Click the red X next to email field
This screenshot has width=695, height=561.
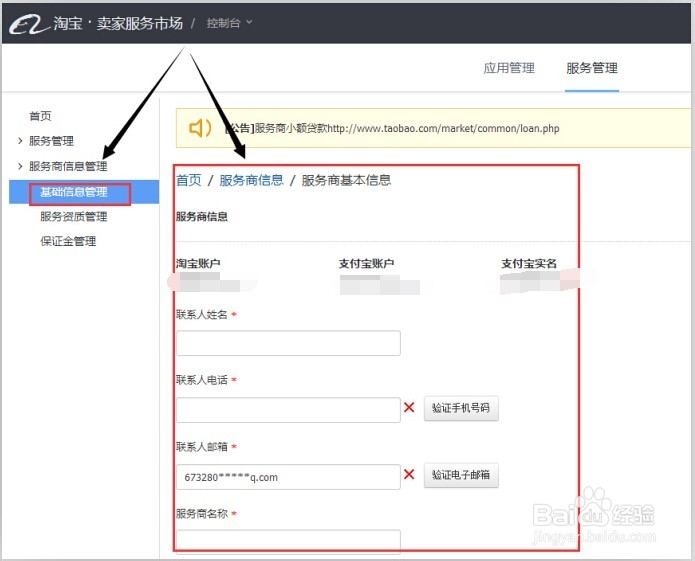pos(409,474)
